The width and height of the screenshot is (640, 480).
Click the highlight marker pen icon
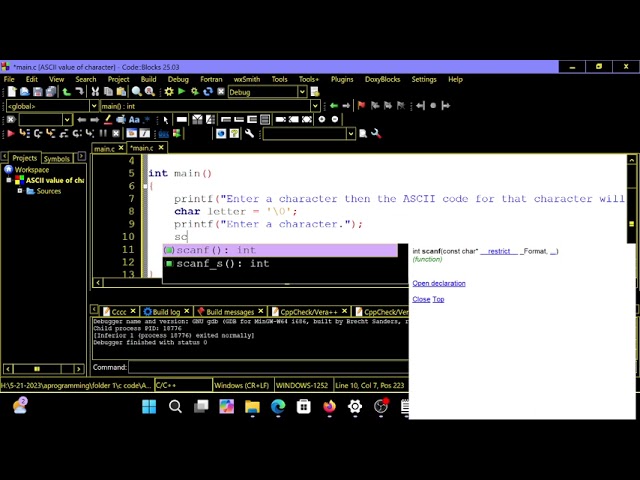click(108, 120)
